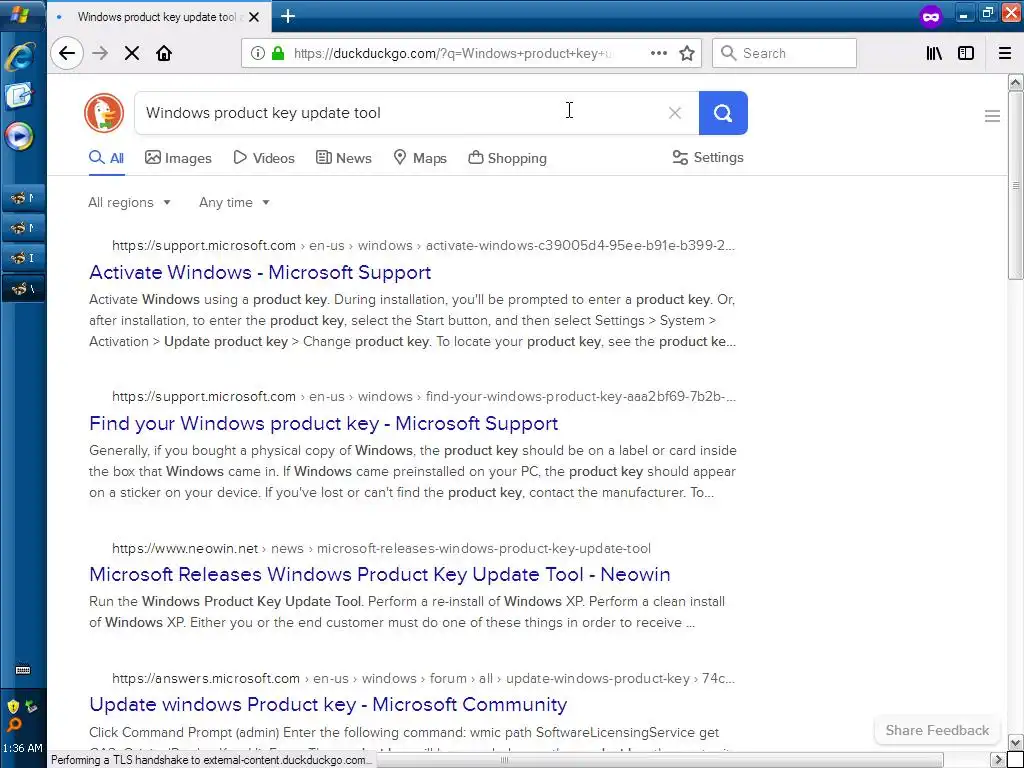Select the All results tab

pos(107,158)
